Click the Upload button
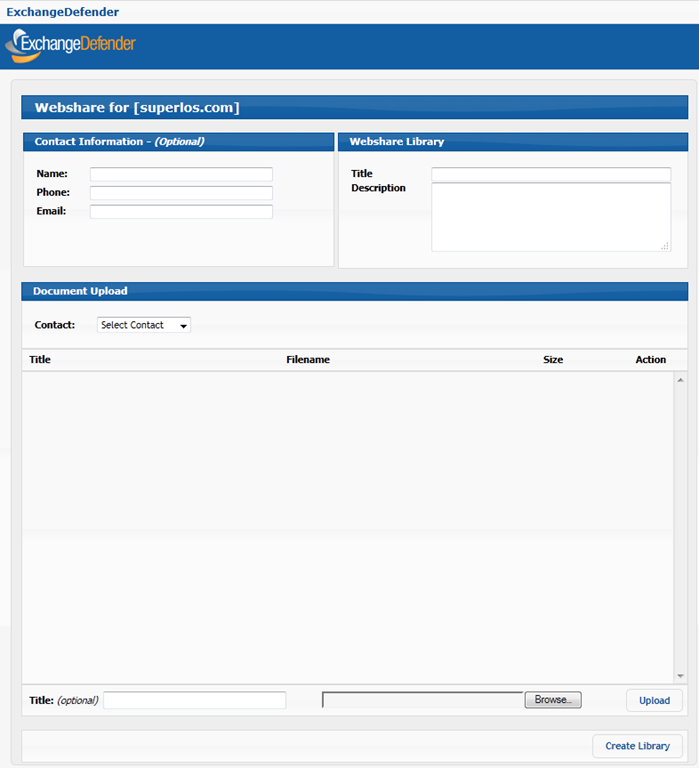This screenshot has width=699, height=768. coord(654,701)
